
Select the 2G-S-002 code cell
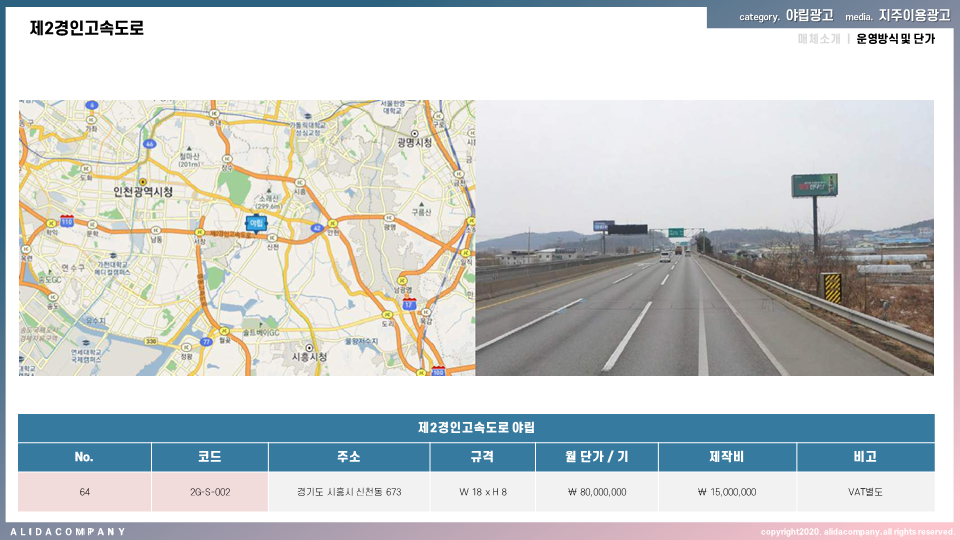pyautogui.click(x=210, y=492)
